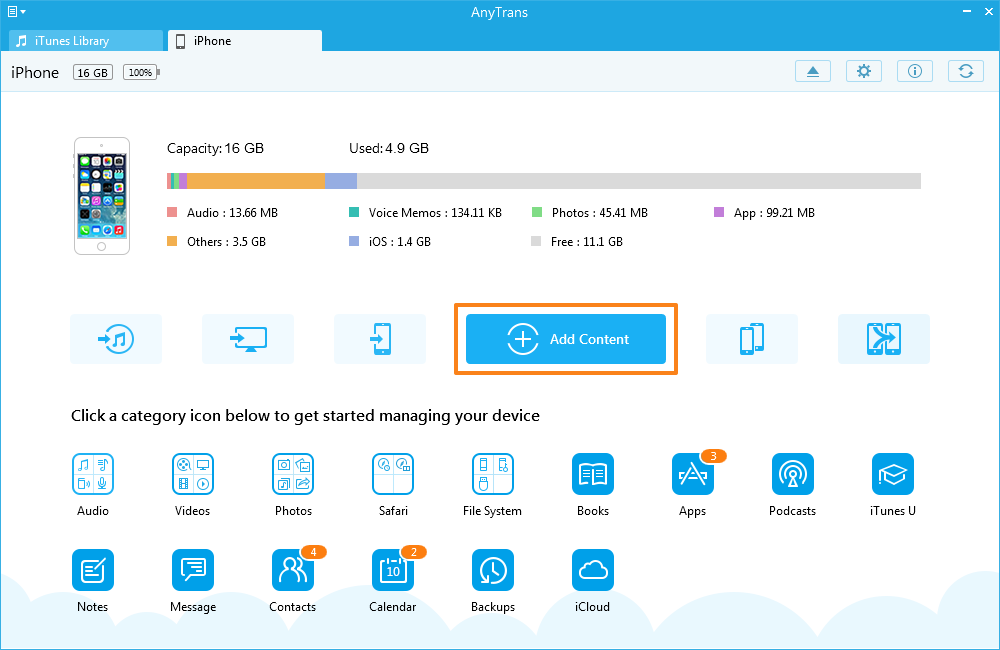Click the iPhone device thumbnail image

[x=101, y=196]
